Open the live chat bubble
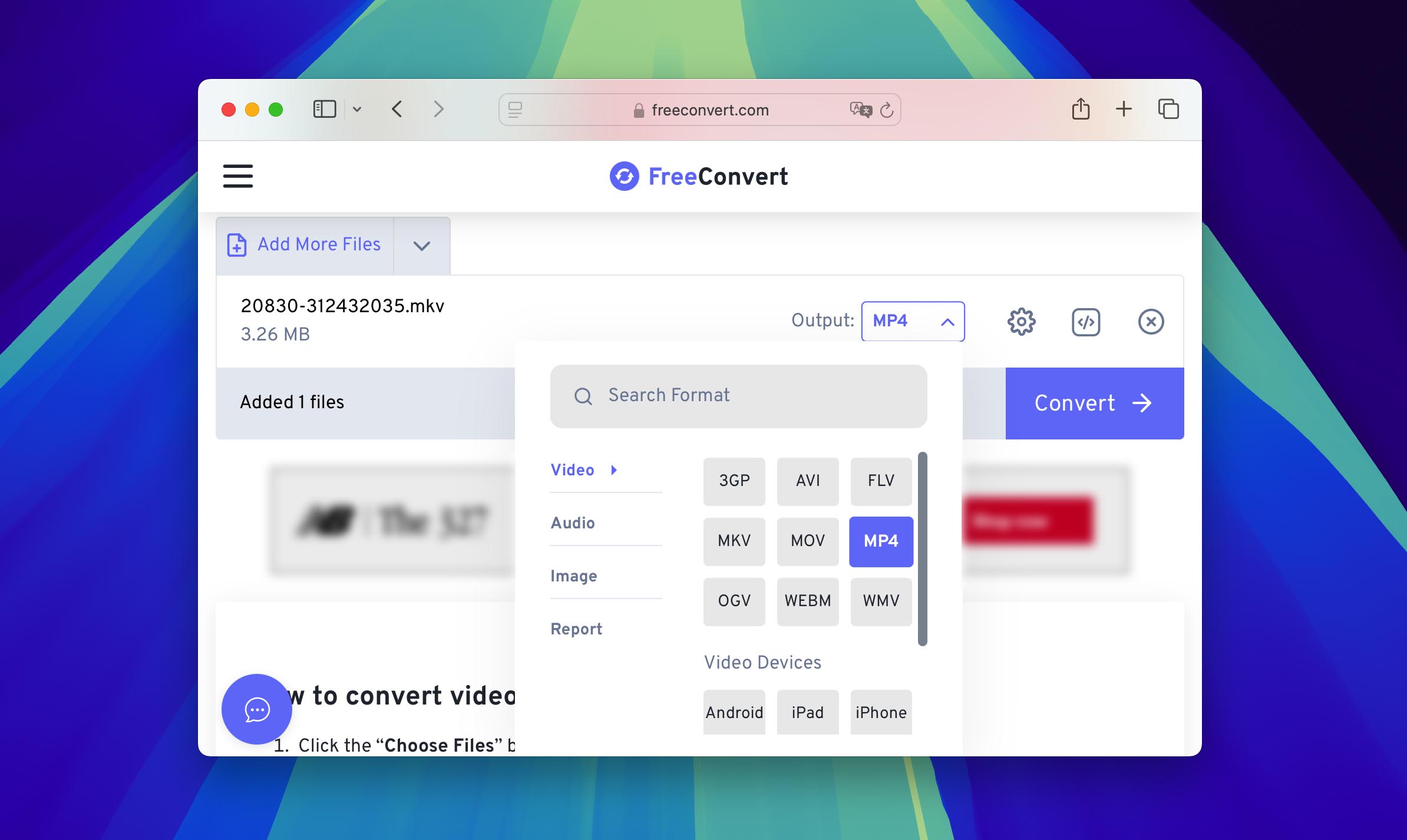Image resolution: width=1407 pixels, height=840 pixels. click(x=257, y=709)
